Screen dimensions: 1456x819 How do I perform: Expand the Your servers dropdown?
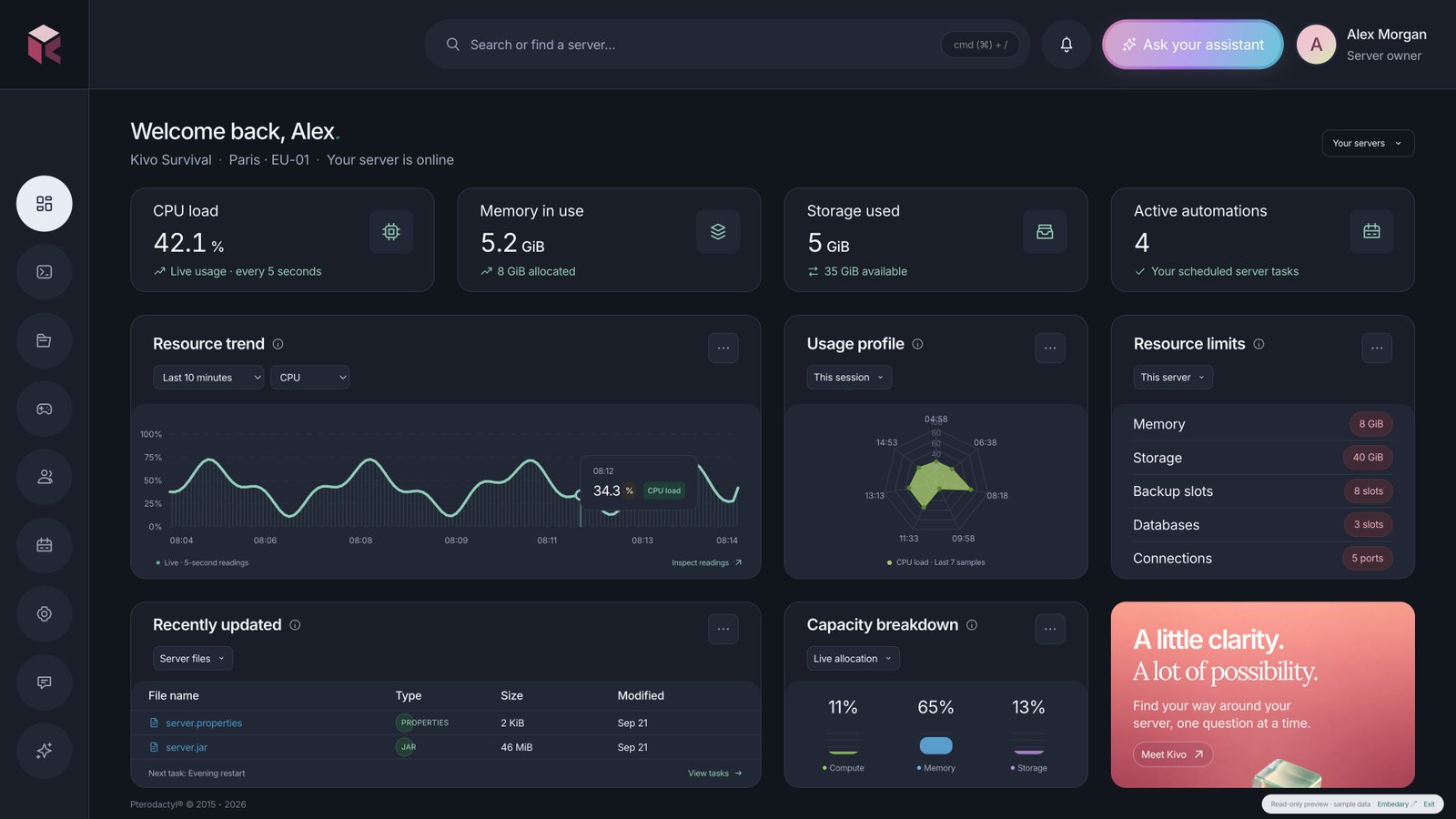(1368, 143)
